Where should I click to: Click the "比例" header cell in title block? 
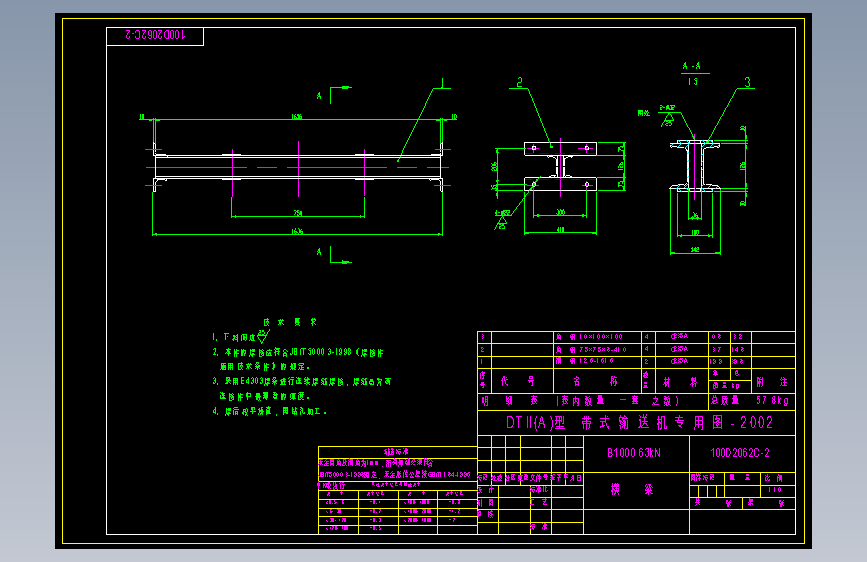(774, 477)
